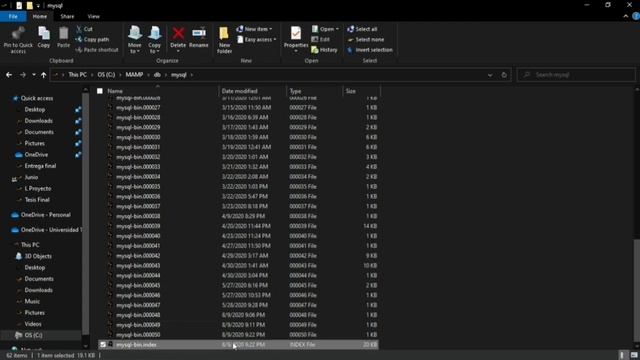Navigate to MAMP in address breadcrumb
The width and height of the screenshot is (640, 360).
pos(134,75)
